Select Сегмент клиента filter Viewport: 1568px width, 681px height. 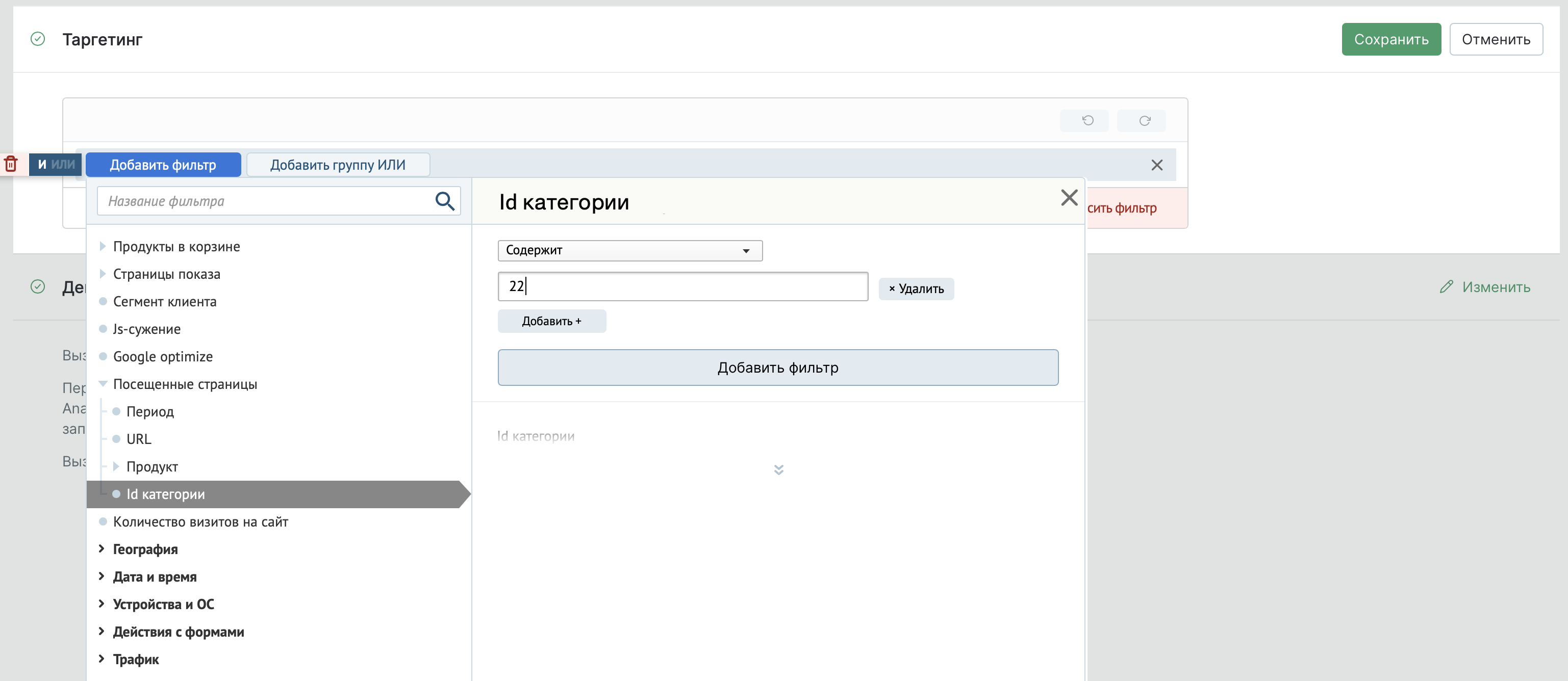(164, 302)
